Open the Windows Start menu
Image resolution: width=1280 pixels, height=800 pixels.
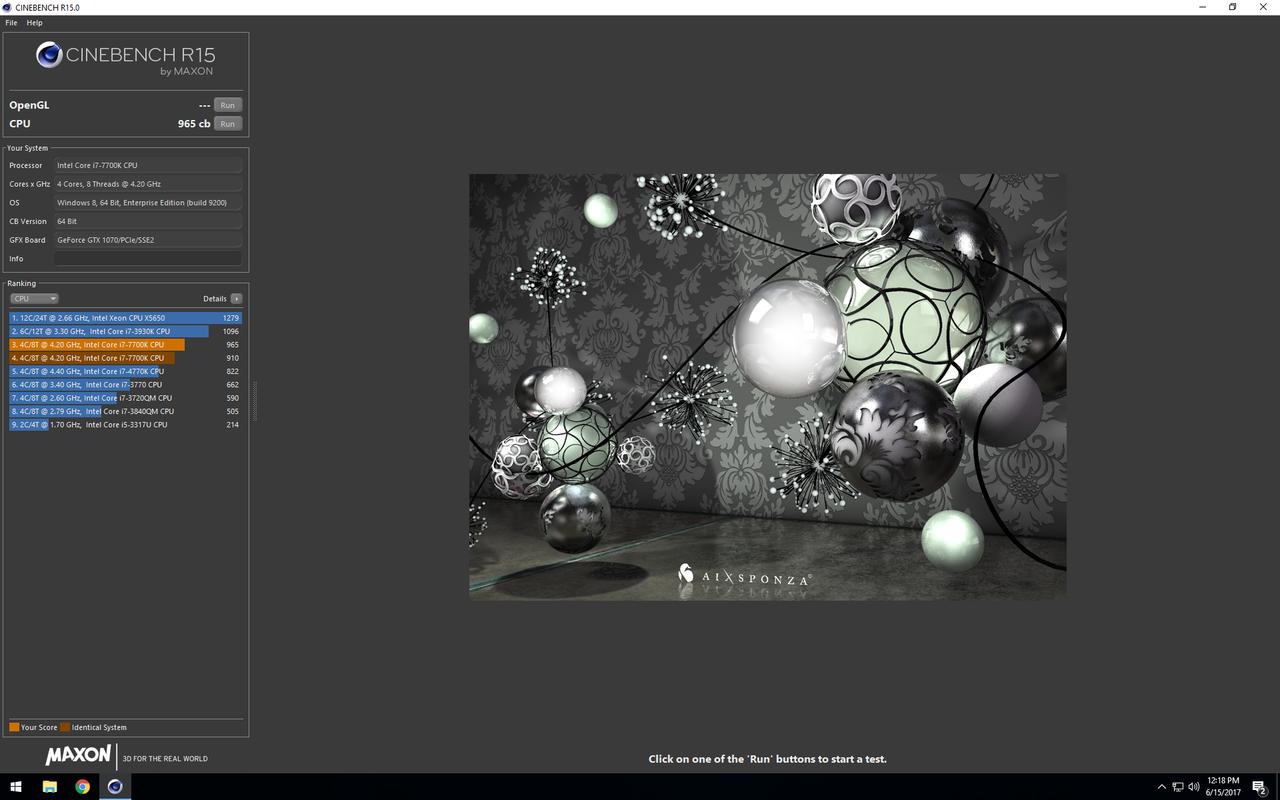[16, 787]
